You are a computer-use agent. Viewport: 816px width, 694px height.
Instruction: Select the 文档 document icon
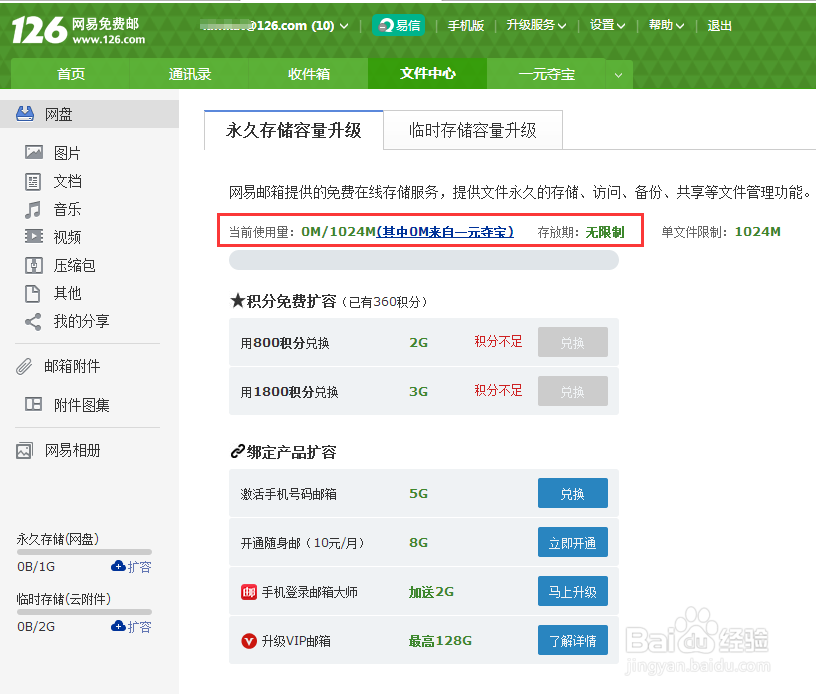(x=33, y=182)
